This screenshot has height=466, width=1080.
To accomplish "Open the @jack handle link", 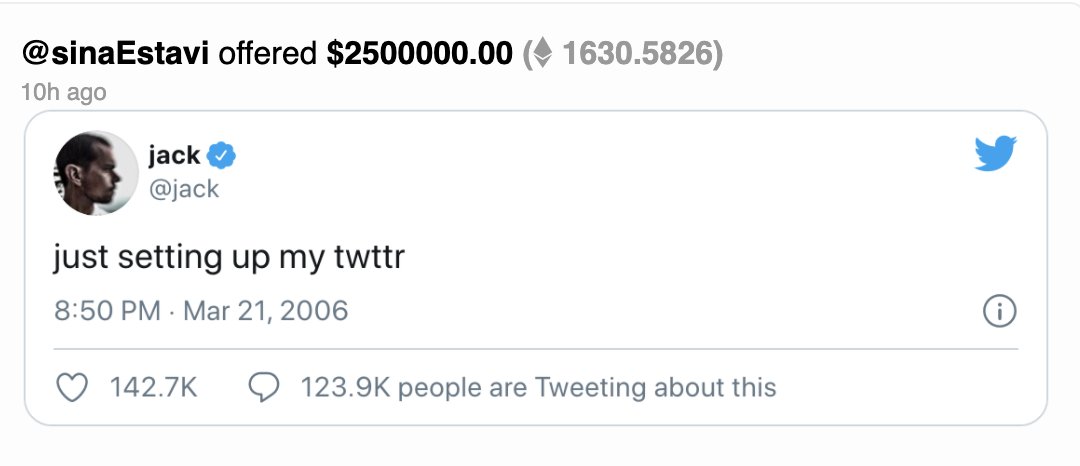I will click(x=183, y=189).
